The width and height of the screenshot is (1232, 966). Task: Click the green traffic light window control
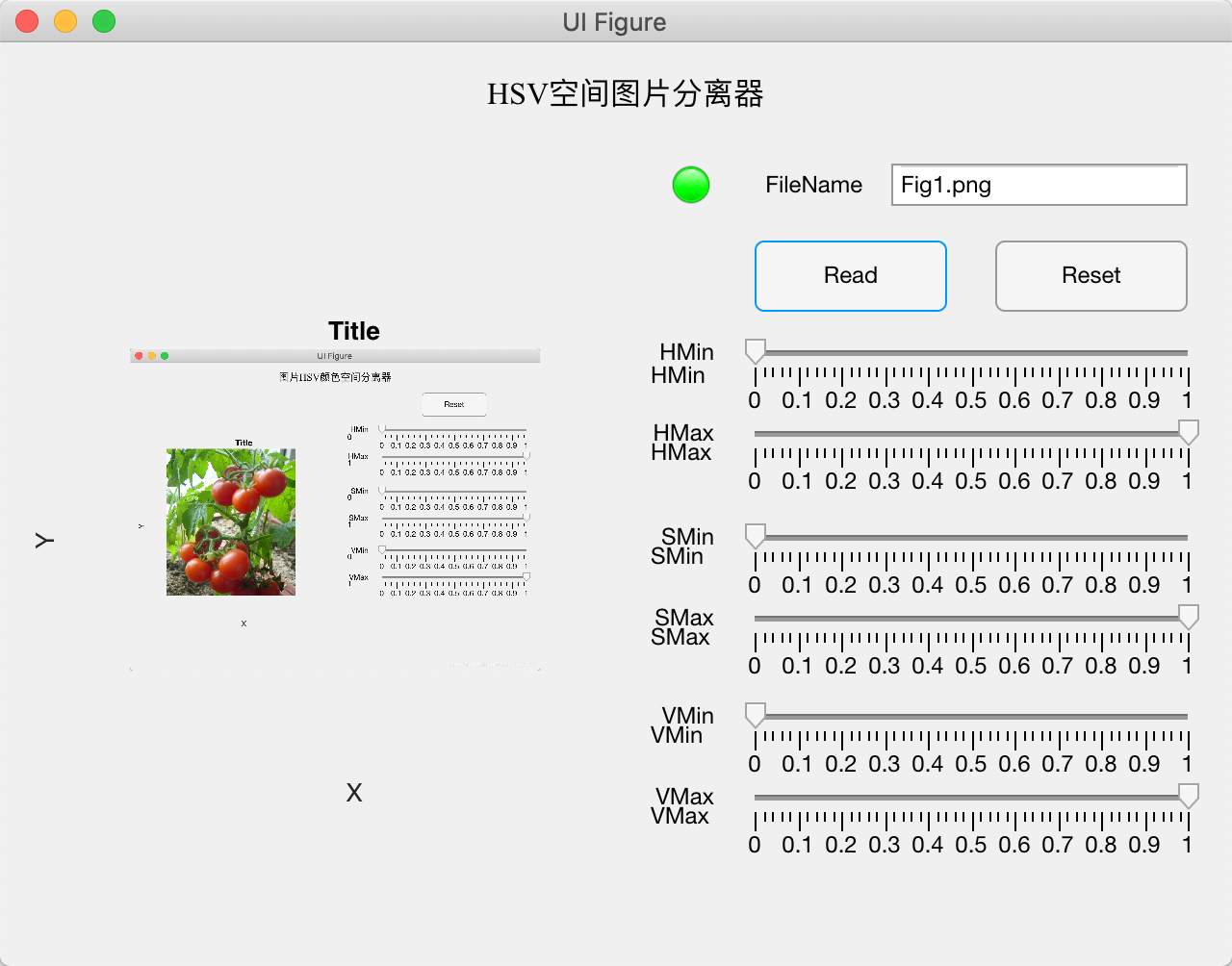pos(103,20)
